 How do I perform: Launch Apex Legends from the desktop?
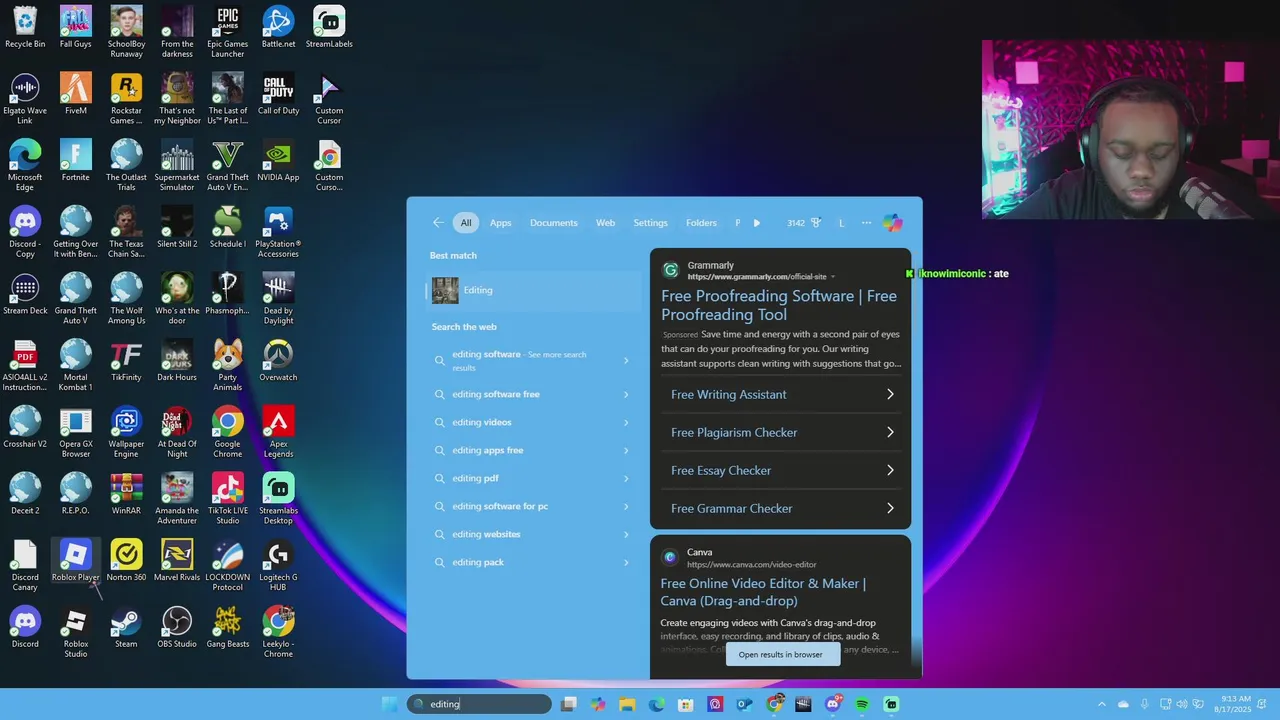(278, 432)
